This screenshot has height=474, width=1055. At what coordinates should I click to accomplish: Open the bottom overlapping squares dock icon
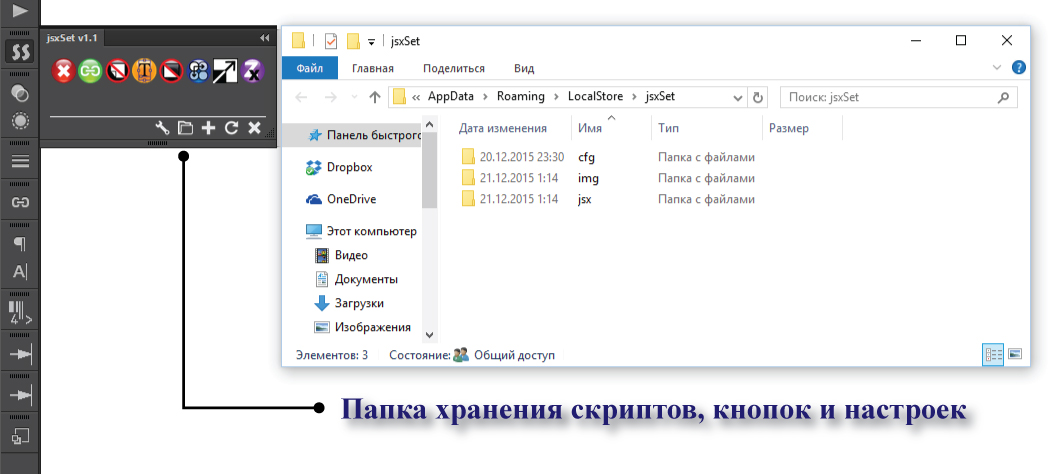(x=21, y=437)
